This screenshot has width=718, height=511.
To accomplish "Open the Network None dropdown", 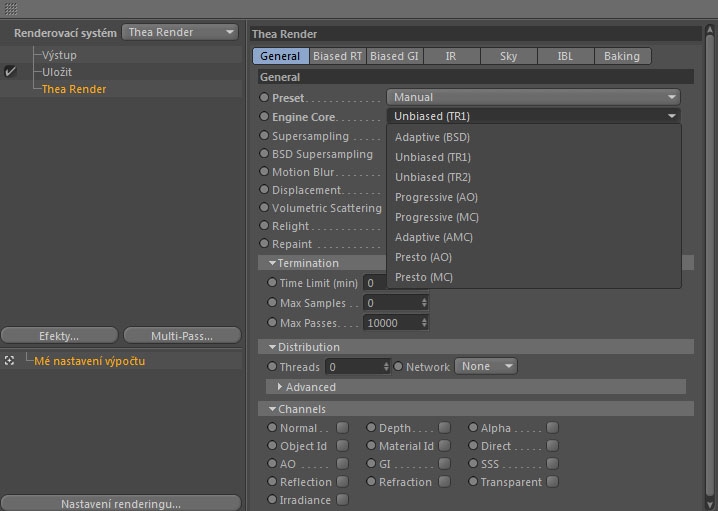I will point(486,366).
